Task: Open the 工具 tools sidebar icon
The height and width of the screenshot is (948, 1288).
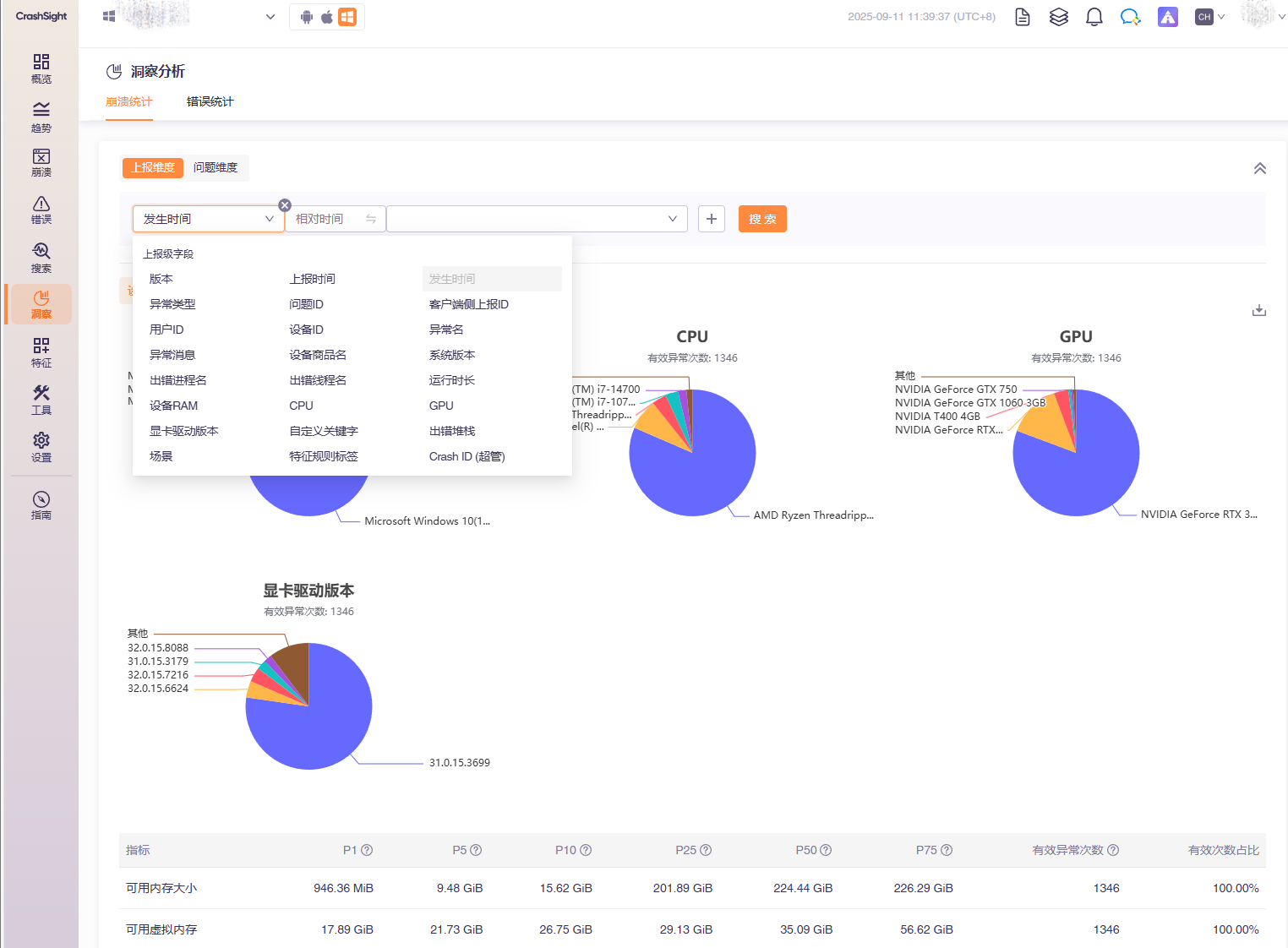Action: pyautogui.click(x=41, y=399)
